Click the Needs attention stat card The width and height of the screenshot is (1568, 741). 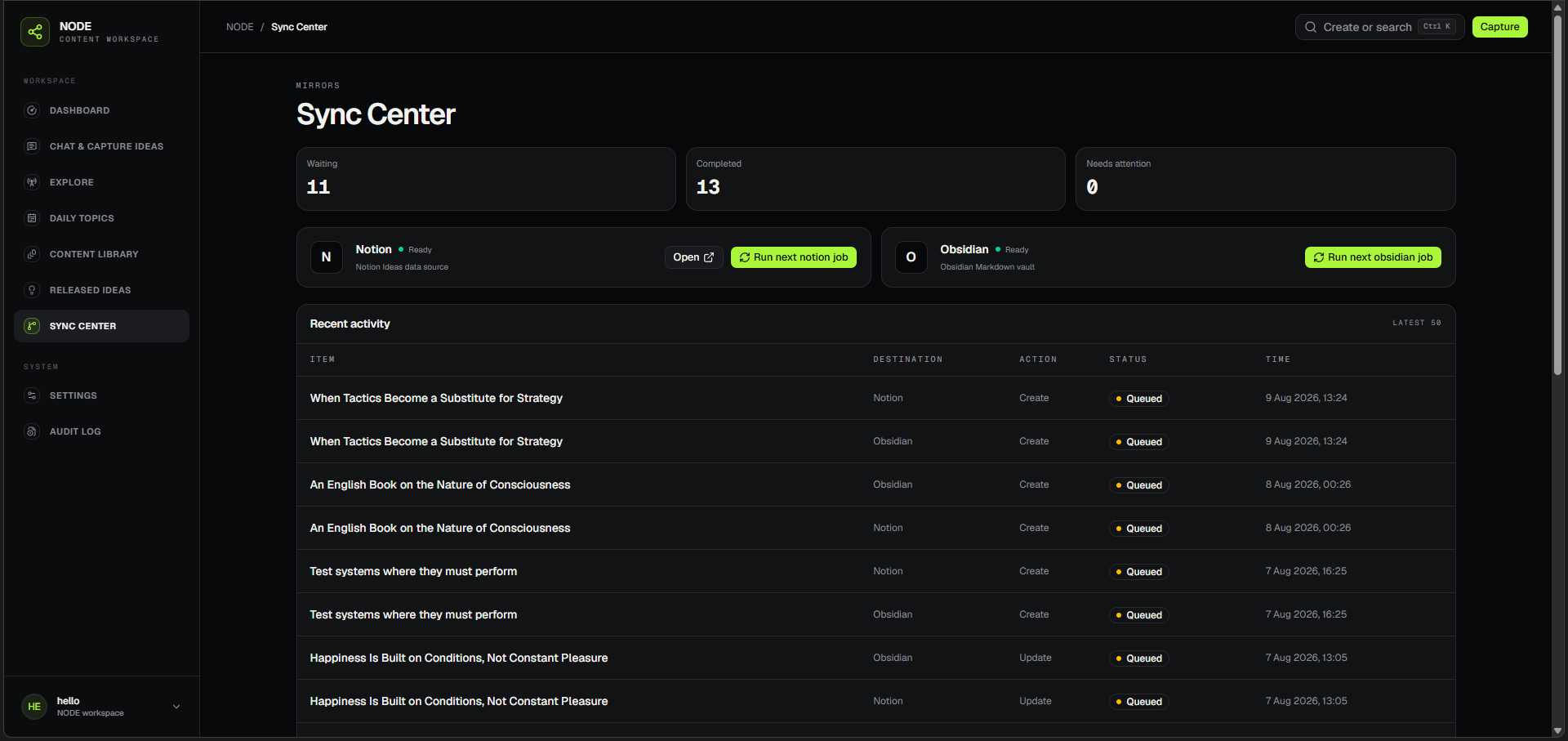(1265, 179)
